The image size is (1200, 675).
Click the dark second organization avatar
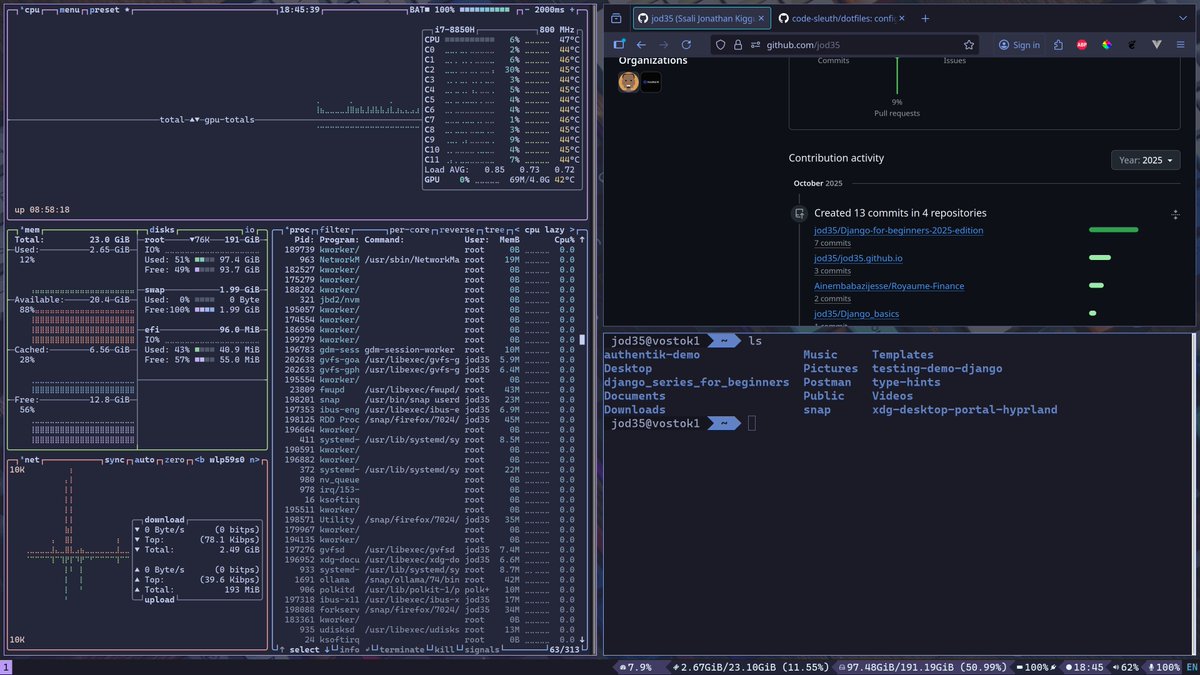coord(651,82)
